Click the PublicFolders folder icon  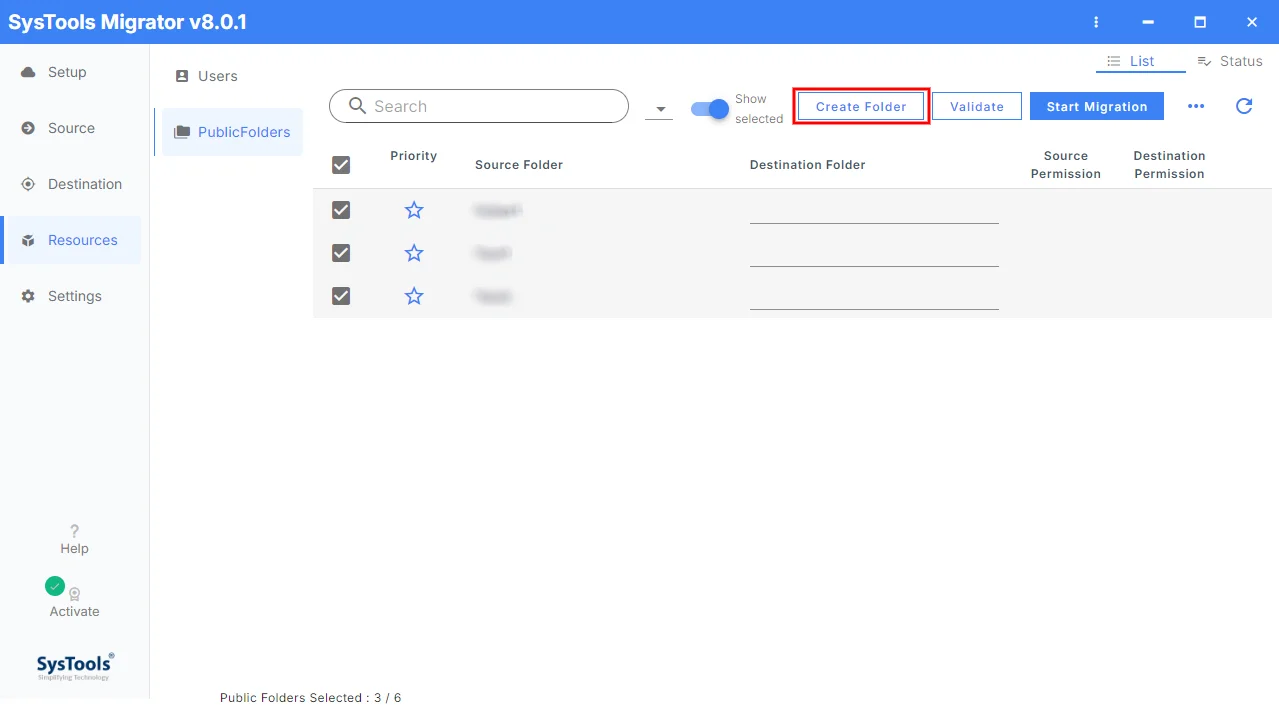(182, 132)
